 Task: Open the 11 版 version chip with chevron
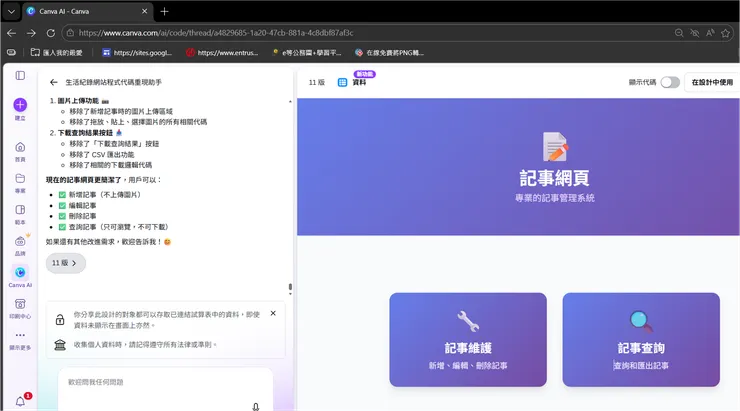(66, 263)
